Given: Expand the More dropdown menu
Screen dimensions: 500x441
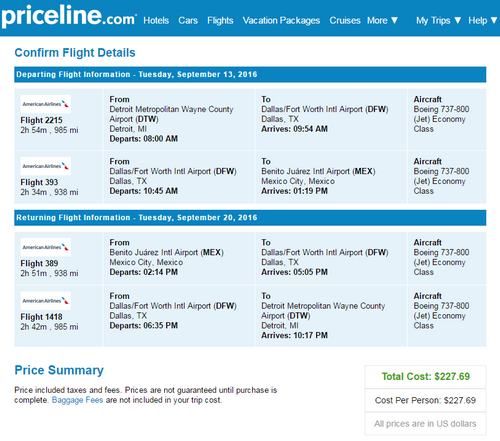Looking at the screenshot, I should coord(383,21).
